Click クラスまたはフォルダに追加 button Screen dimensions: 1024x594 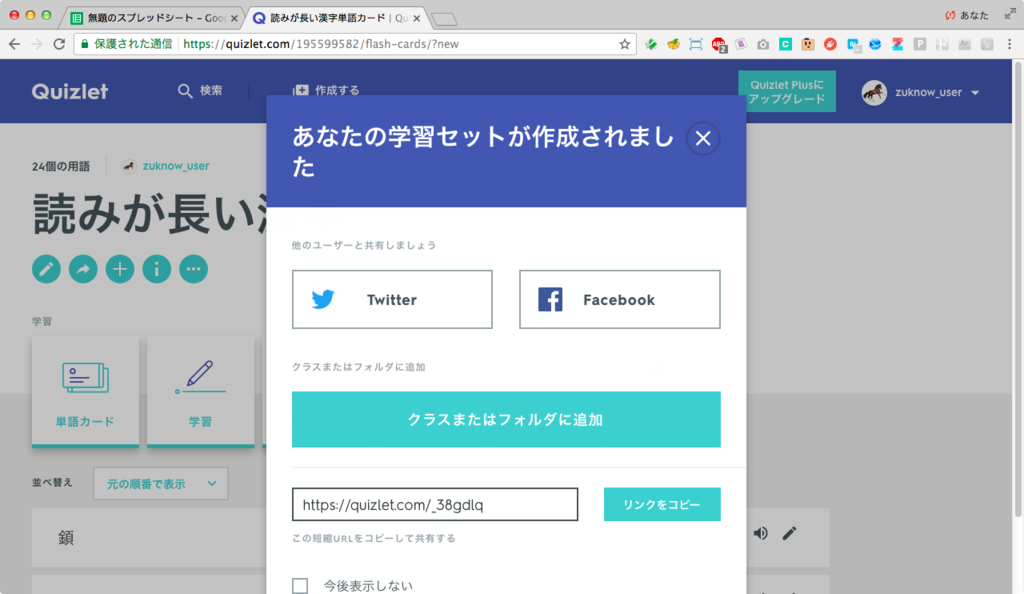click(x=506, y=420)
